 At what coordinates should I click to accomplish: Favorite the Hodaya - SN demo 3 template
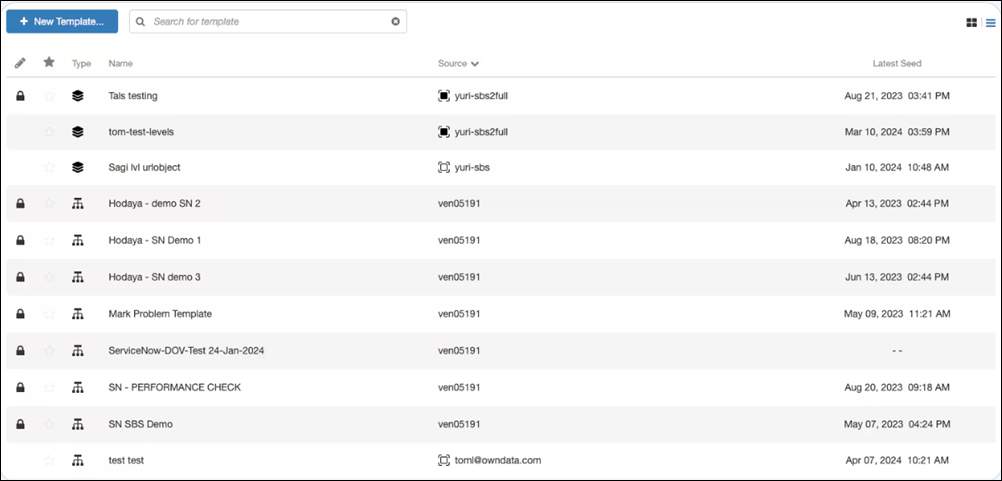pyautogui.click(x=49, y=277)
